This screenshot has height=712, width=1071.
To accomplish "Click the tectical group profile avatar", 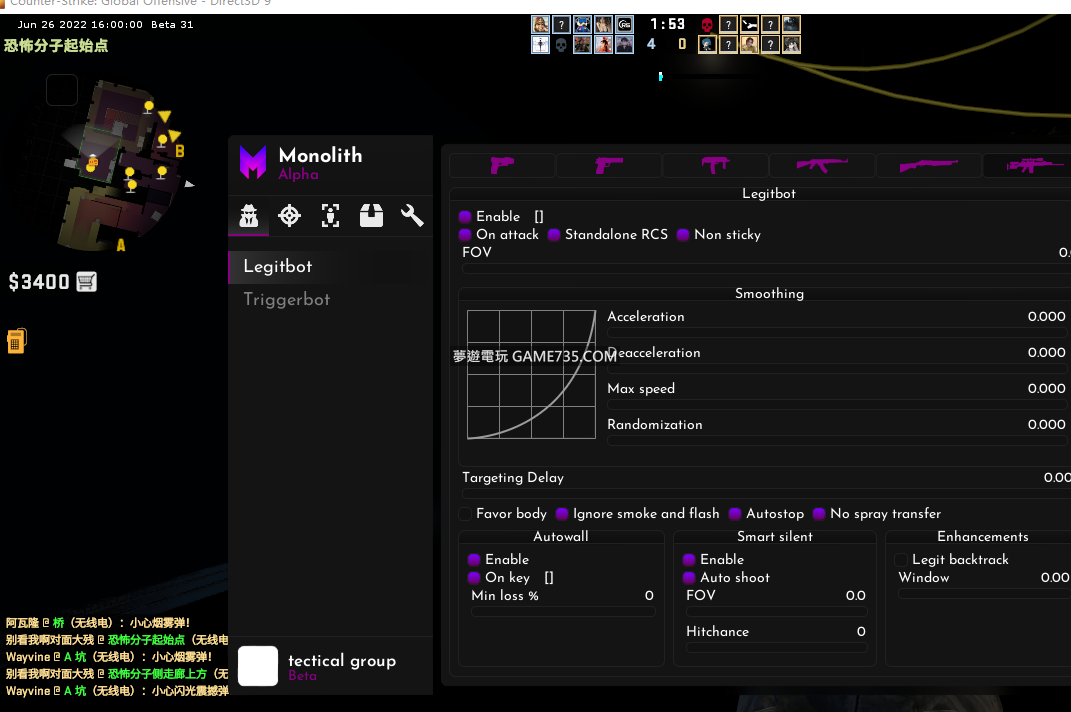I will (x=258, y=666).
